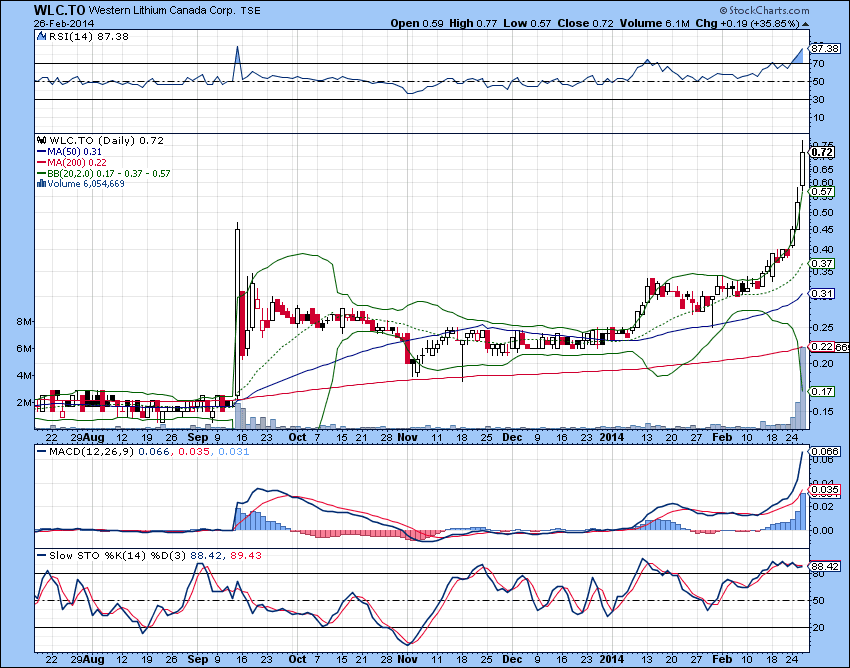Click the 'Close 0.72' value
Viewport: 850px width, 668px height.
pyautogui.click(x=585, y=24)
